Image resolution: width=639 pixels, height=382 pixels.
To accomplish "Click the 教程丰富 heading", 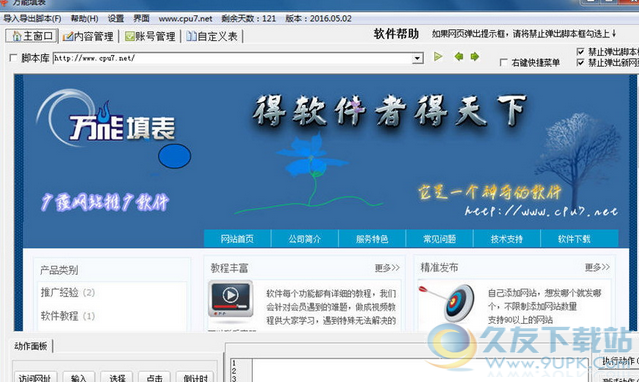I will point(229,268).
